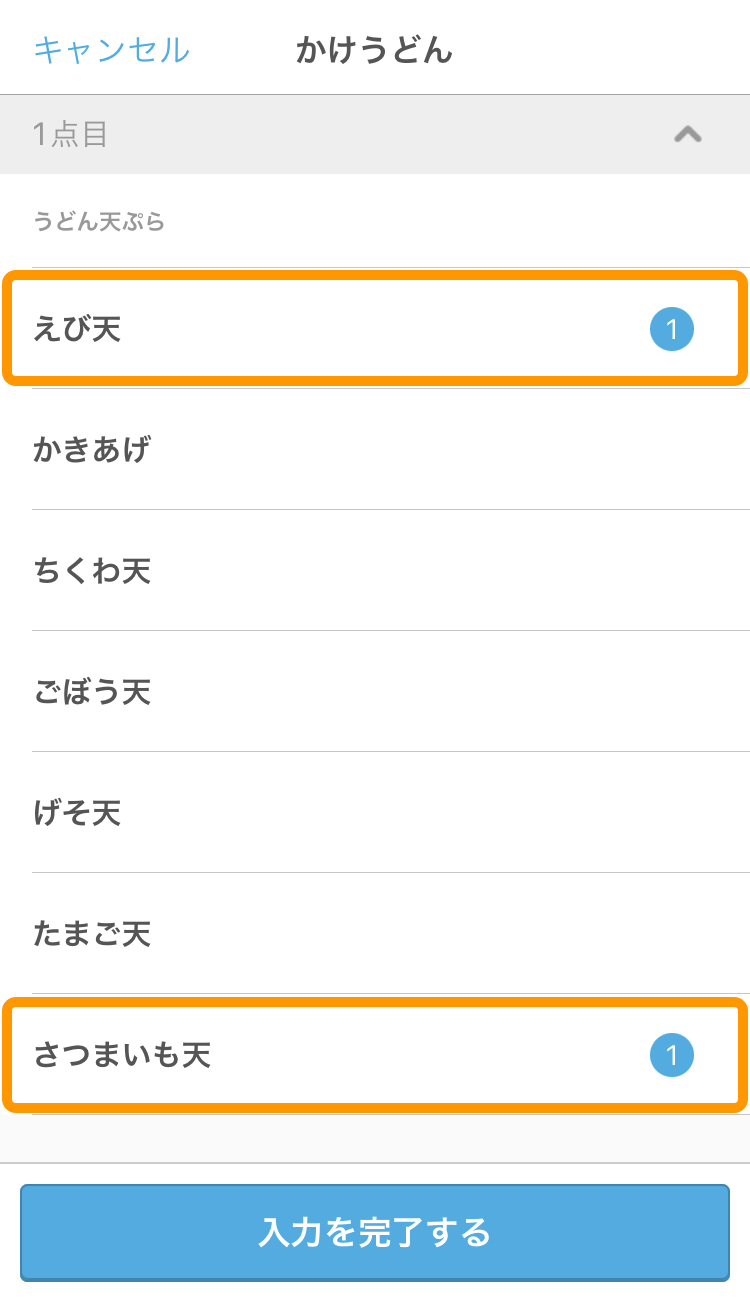Tap the さつまいも天 quantity badge
Viewport: 750px width, 1300px height.
point(672,1055)
